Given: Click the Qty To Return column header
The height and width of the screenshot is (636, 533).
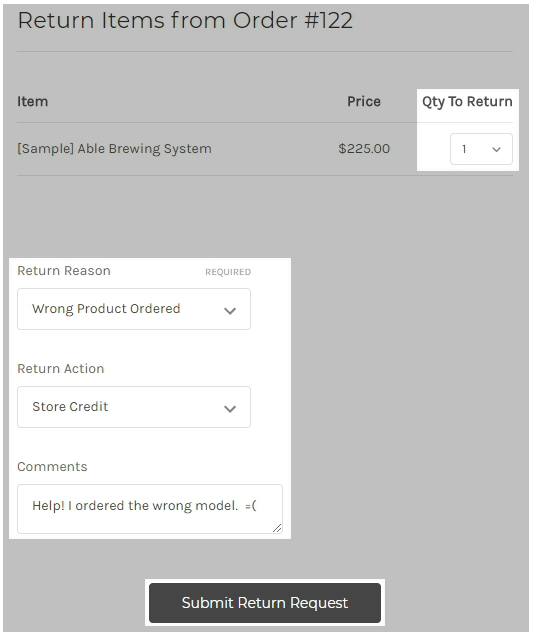Looking at the screenshot, I should tap(467, 102).
